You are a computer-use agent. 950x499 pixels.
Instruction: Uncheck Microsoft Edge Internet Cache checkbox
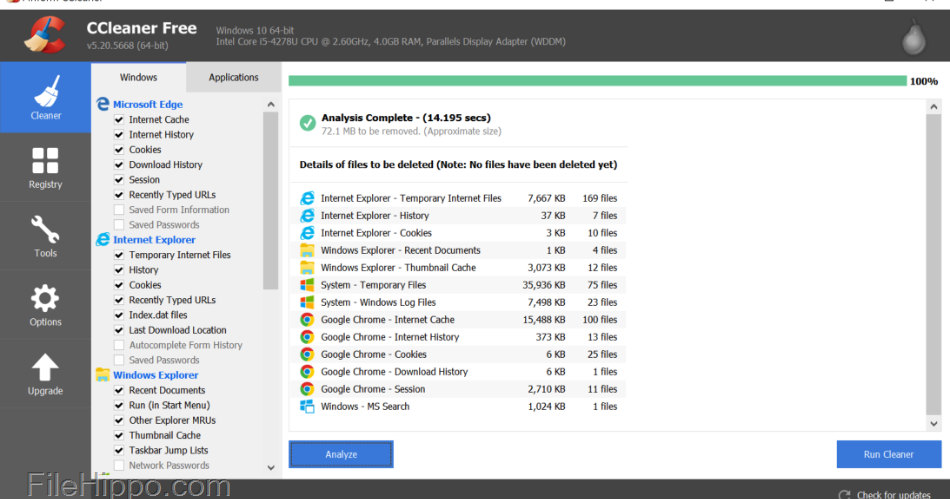[x=119, y=120]
